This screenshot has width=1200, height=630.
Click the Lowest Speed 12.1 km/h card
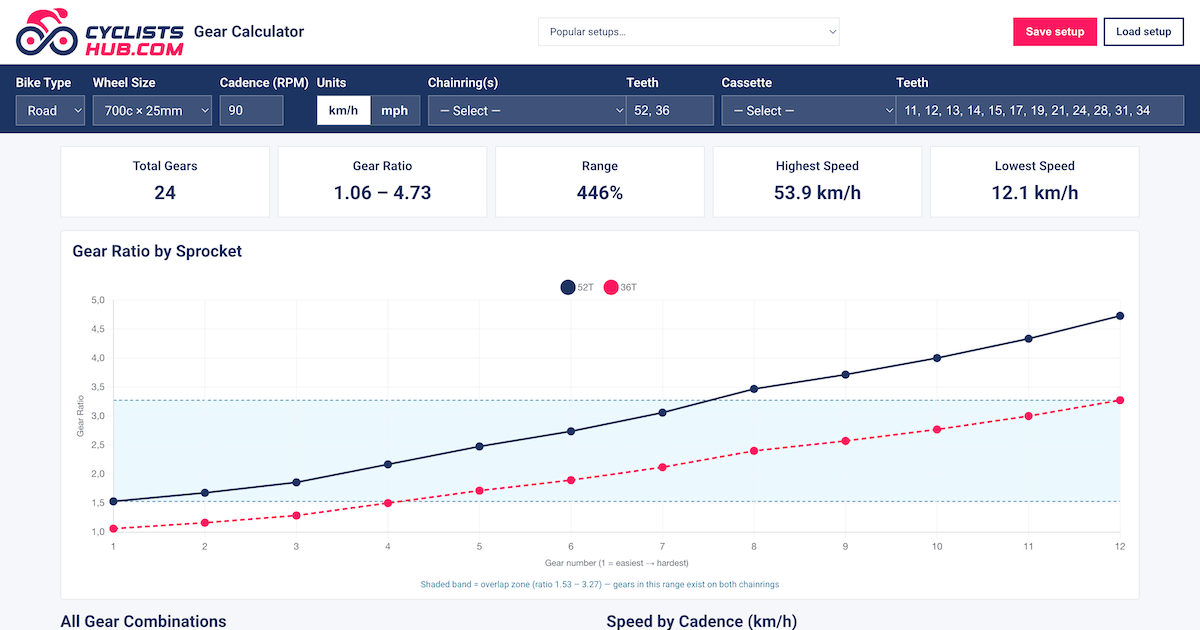pos(1035,182)
